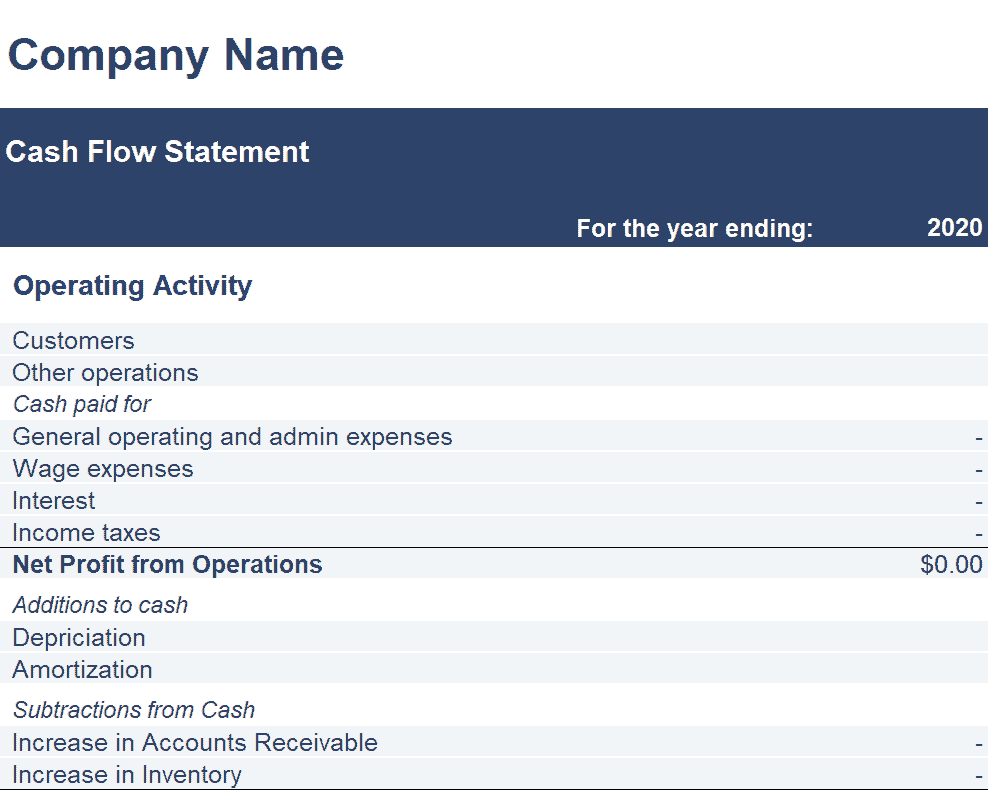Select the 2020 year value cell
997x798 pixels.
tap(954, 228)
